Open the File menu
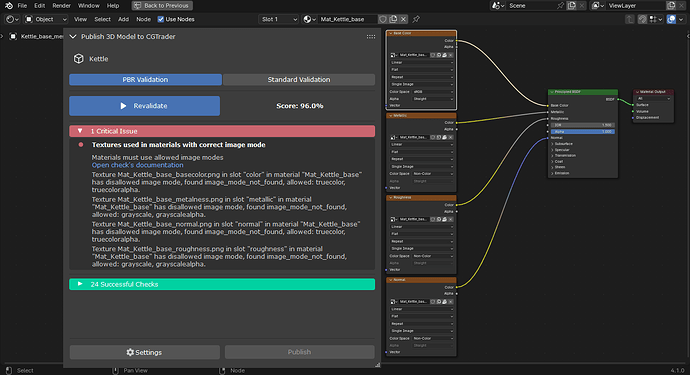690x375 pixels. pyautogui.click(x=22, y=6)
